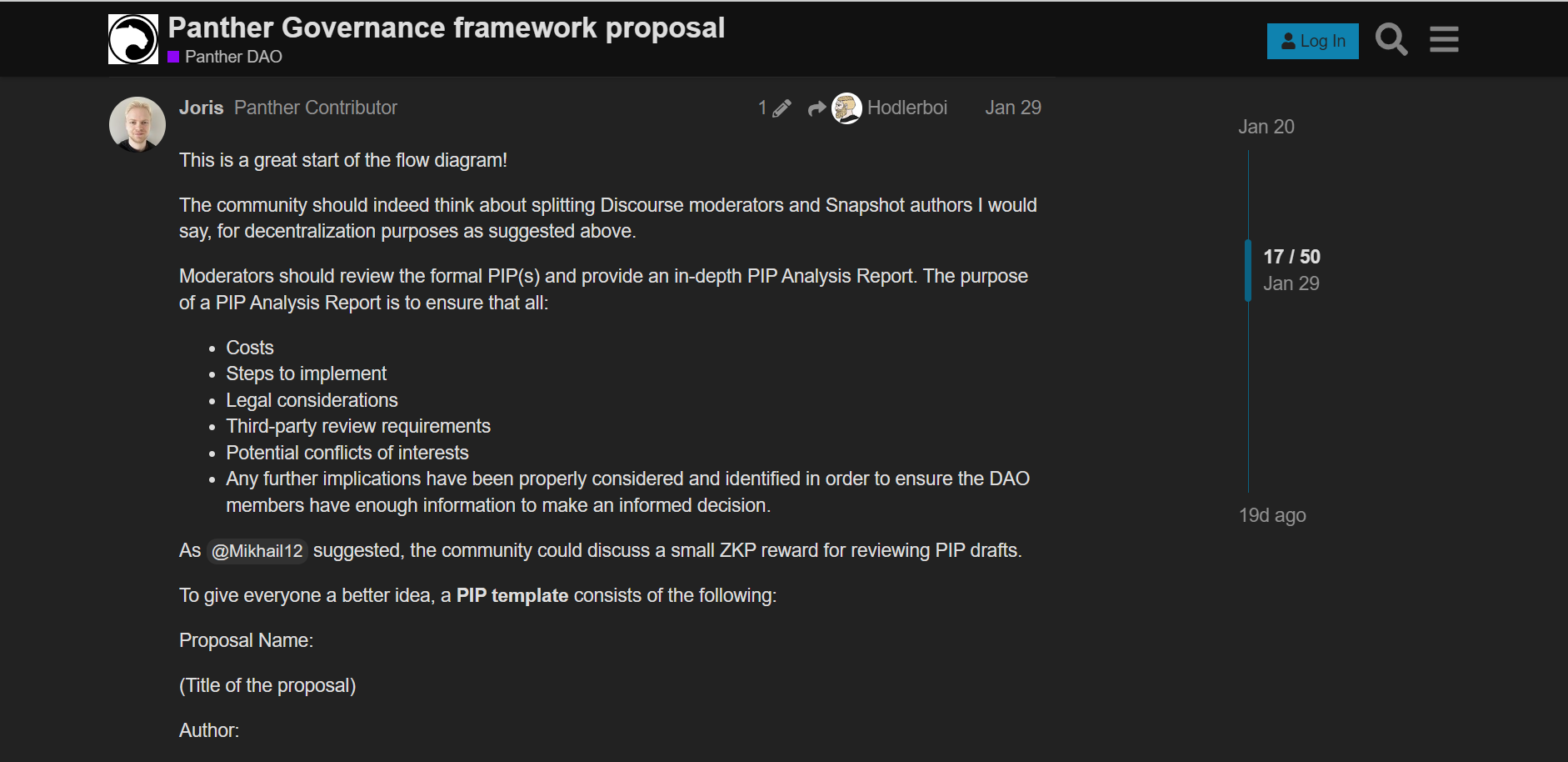
Task: Jump to 19d ago on timeline
Action: (1272, 515)
